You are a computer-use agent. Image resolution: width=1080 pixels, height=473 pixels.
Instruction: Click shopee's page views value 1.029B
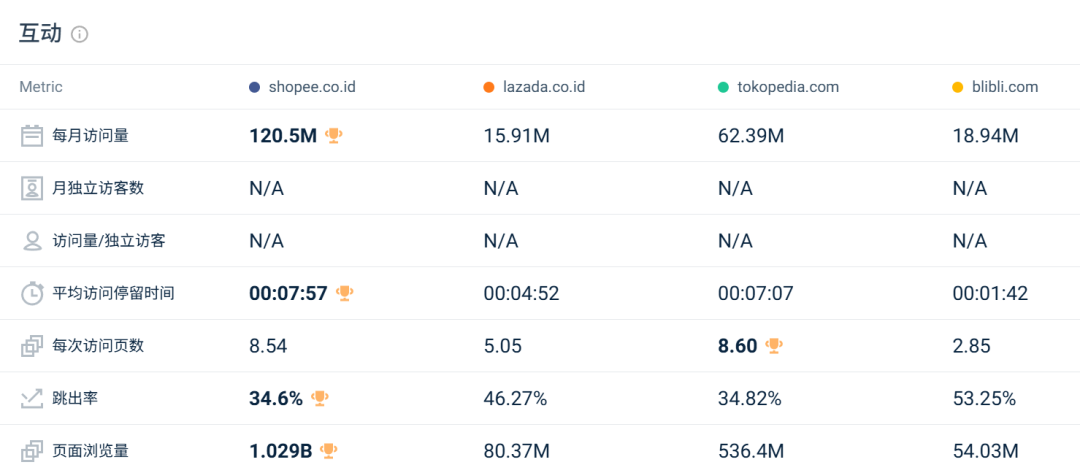(x=280, y=451)
